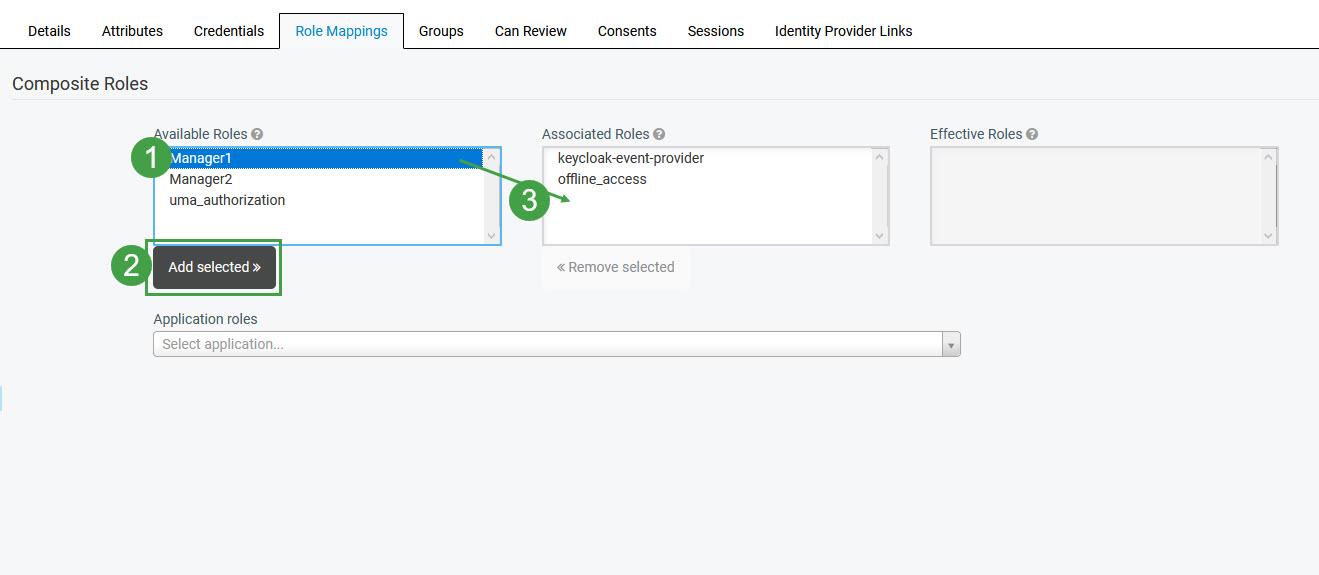
Task: Expand the Select application dropdown arrow
Action: (951, 344)
